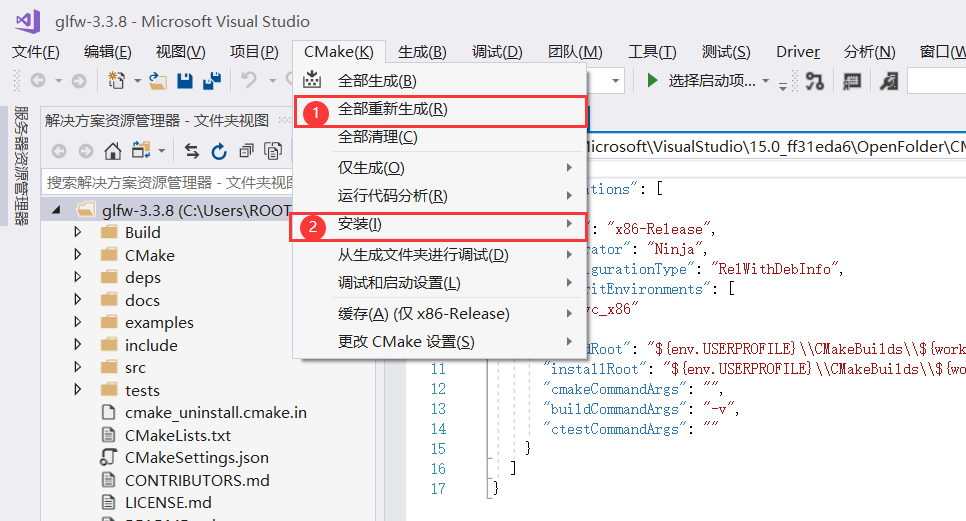Select CMakeSettings.json file in tree
The image size is (966, 521).
[x=196, y=457]
